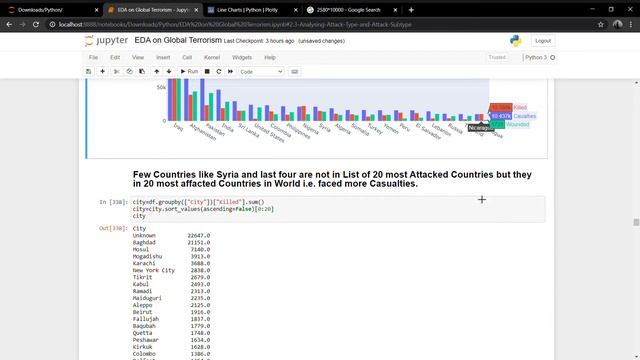
Task: Move selected cell up arrow
Action: [x=156, y=71]
